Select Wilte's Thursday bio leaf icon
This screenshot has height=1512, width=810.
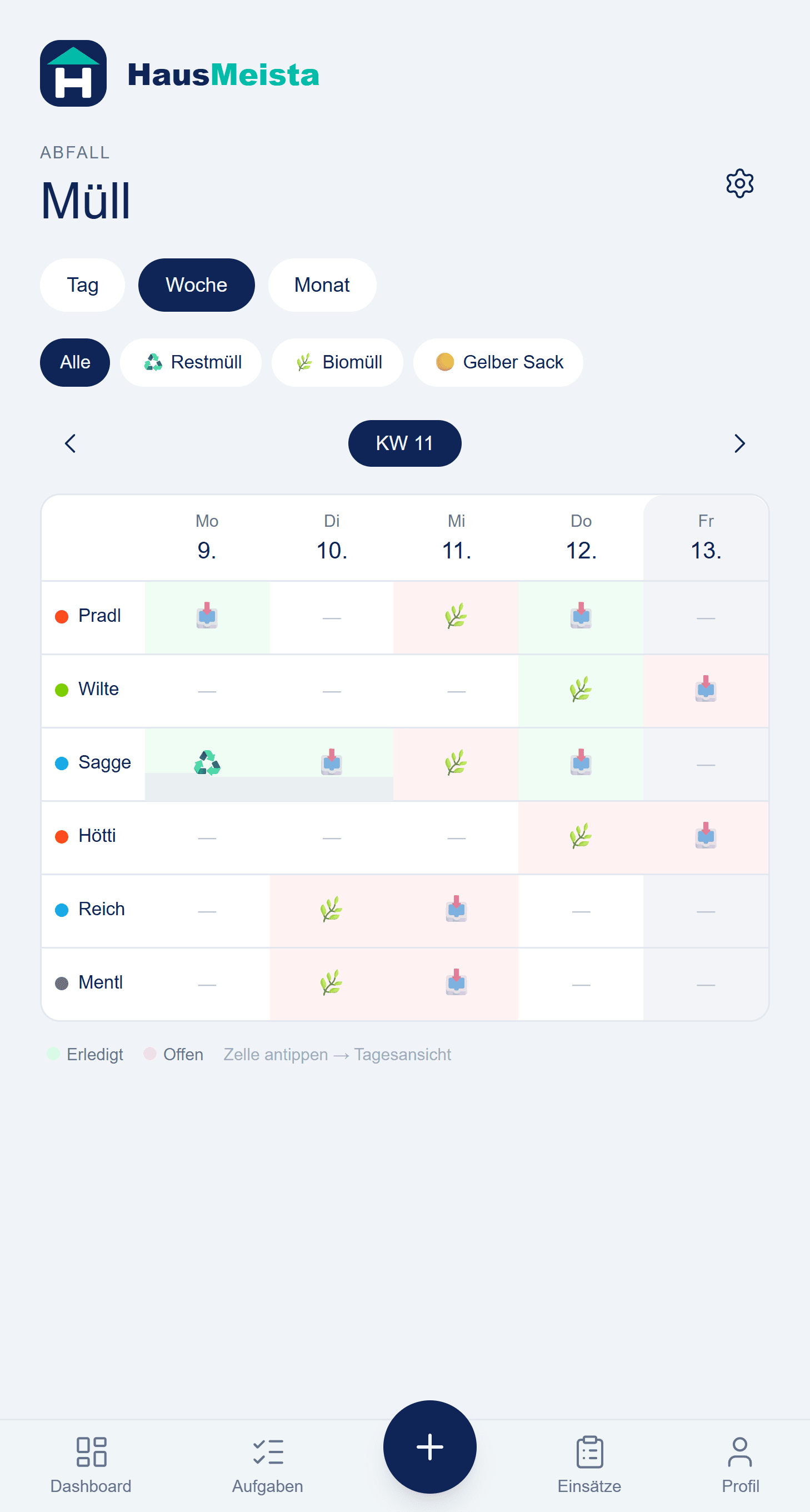click(x=581, y=690)
